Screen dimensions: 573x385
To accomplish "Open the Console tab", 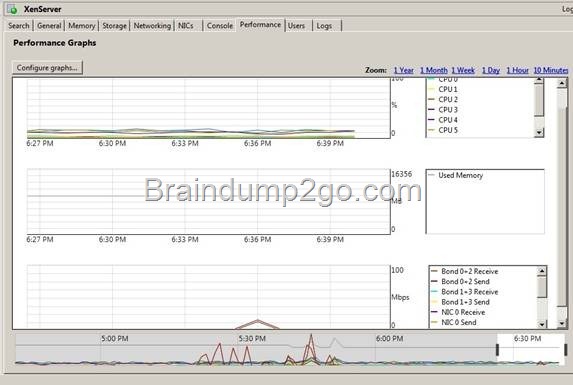I will coord(220,26).
